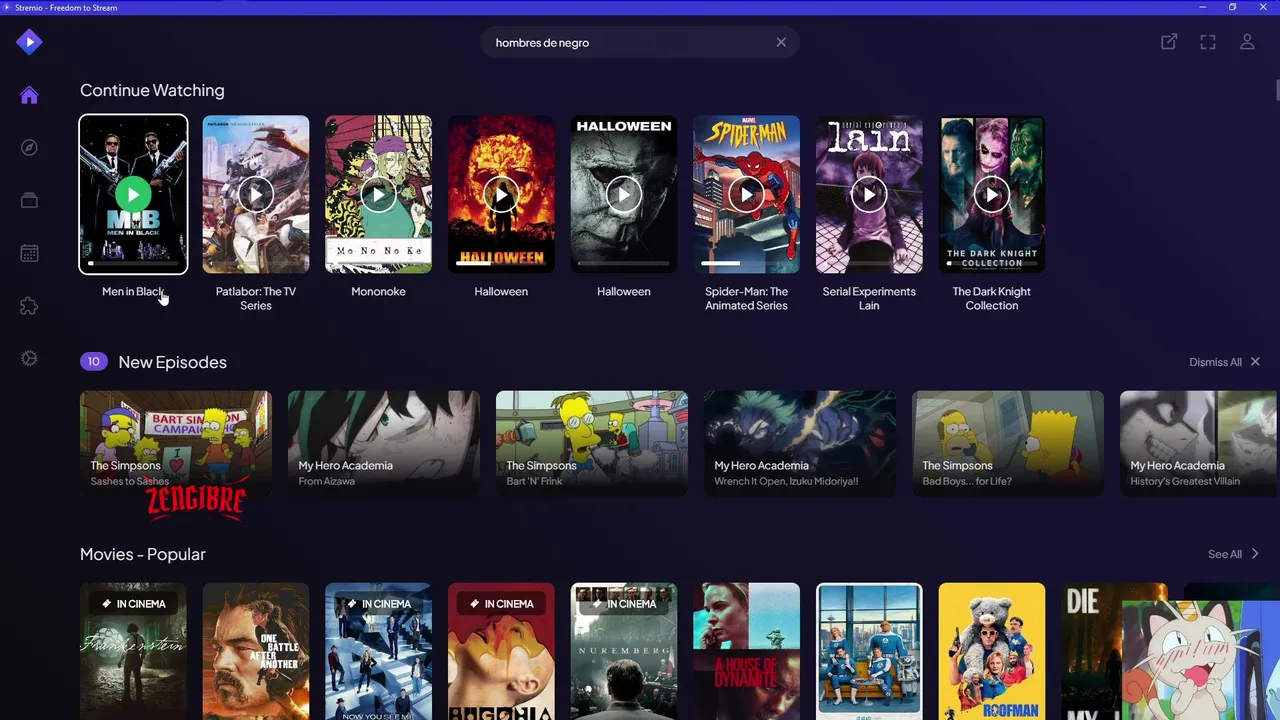Click the chevron arrow next to See All
Viewport: 1280px width, 720px height.
1255,554
